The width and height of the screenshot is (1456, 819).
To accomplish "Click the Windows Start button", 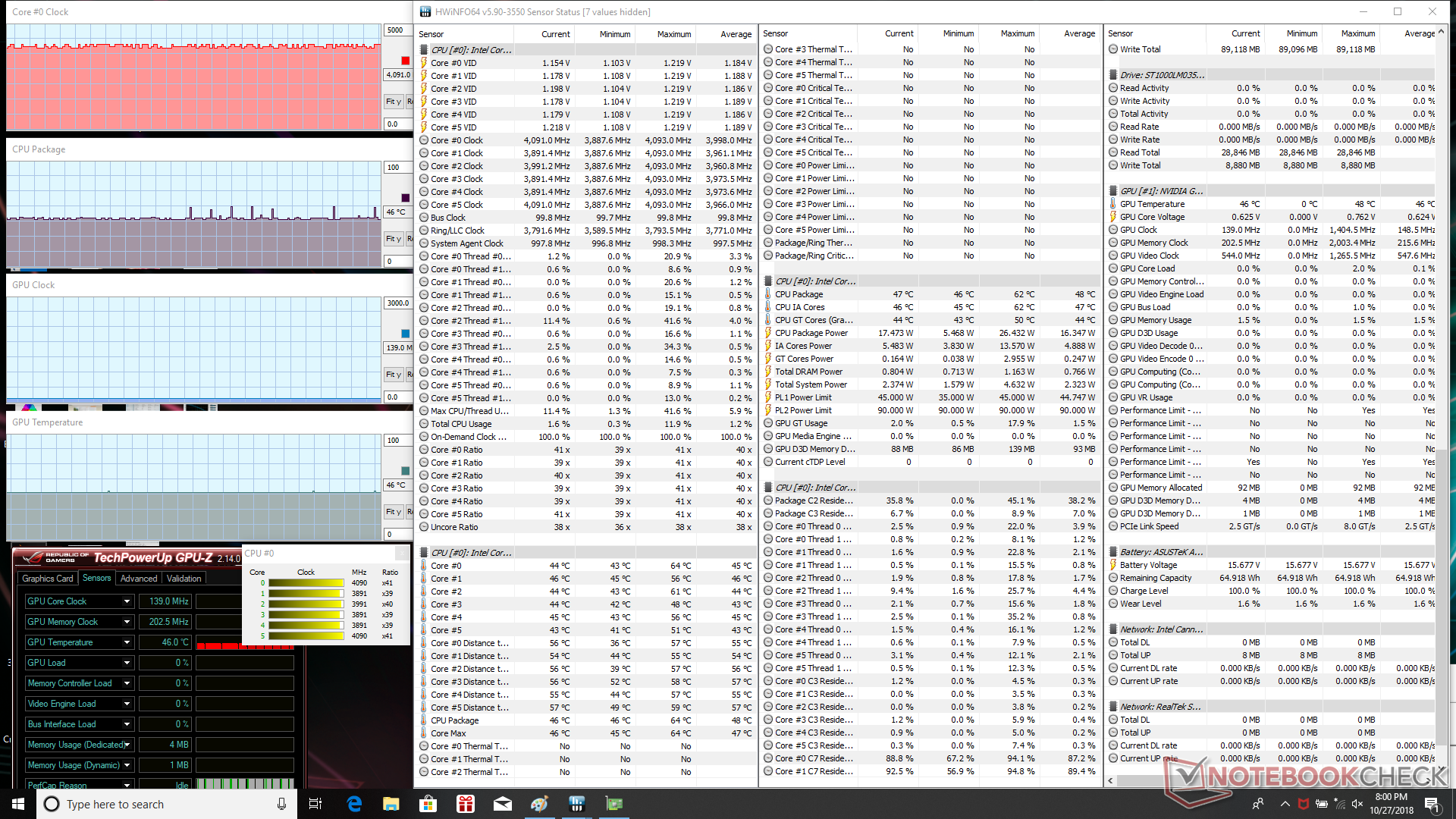I will pyautogui.click(x=18, y=804).
